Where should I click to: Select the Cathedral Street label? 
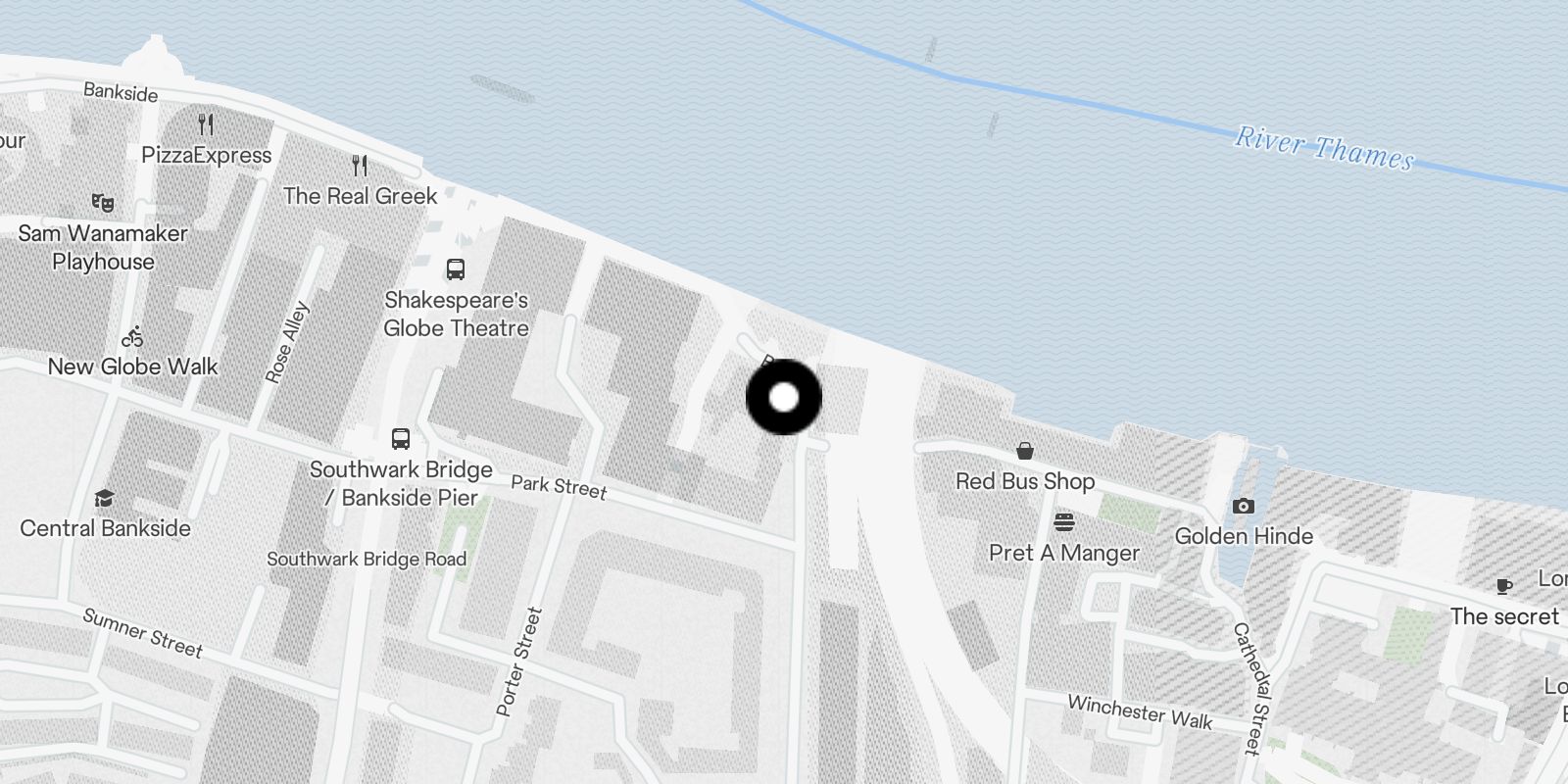pos(1251,689)
